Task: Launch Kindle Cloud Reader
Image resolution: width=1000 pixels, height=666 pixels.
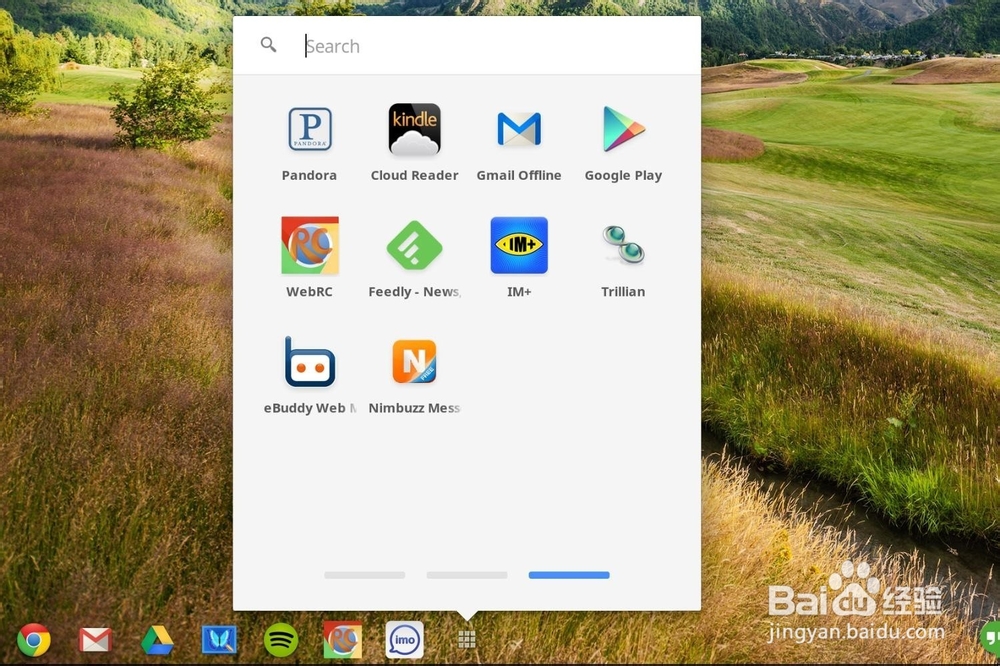Action: tap(415, 130)
